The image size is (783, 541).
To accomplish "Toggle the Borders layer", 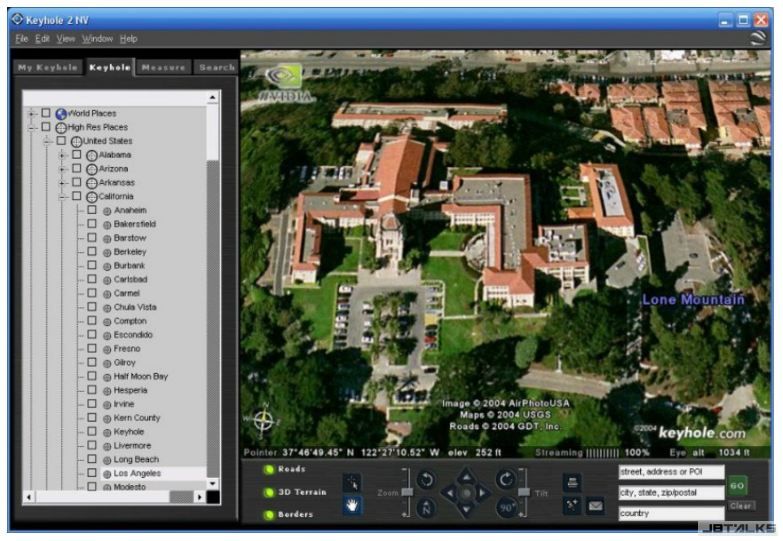I will click(x=269, y=515).
